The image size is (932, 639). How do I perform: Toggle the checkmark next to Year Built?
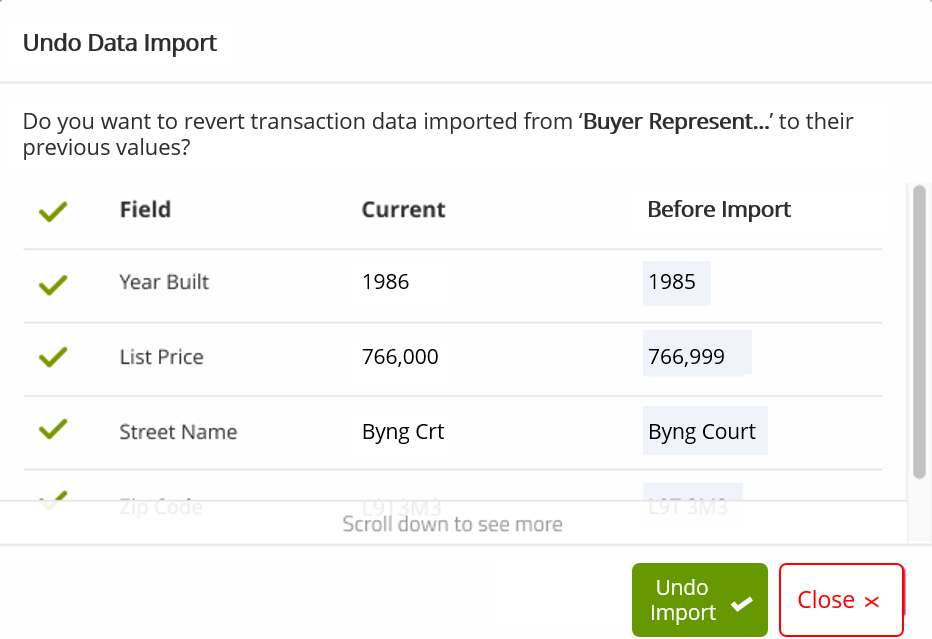[x=52, y=285]
